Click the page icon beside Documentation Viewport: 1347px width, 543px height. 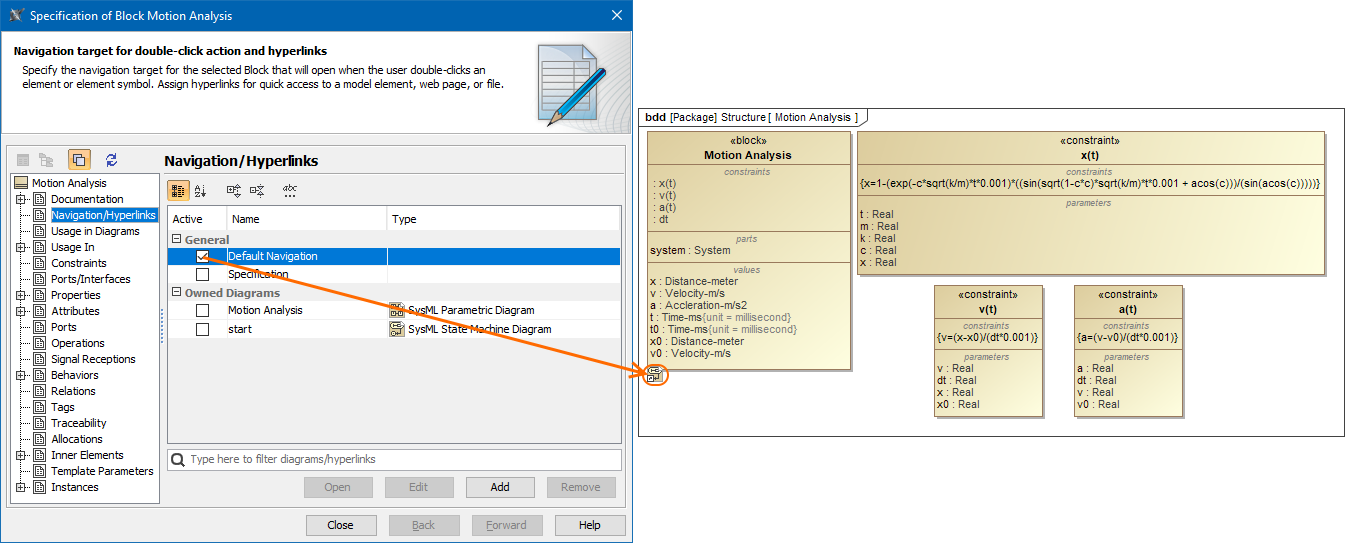coord(40,199)
